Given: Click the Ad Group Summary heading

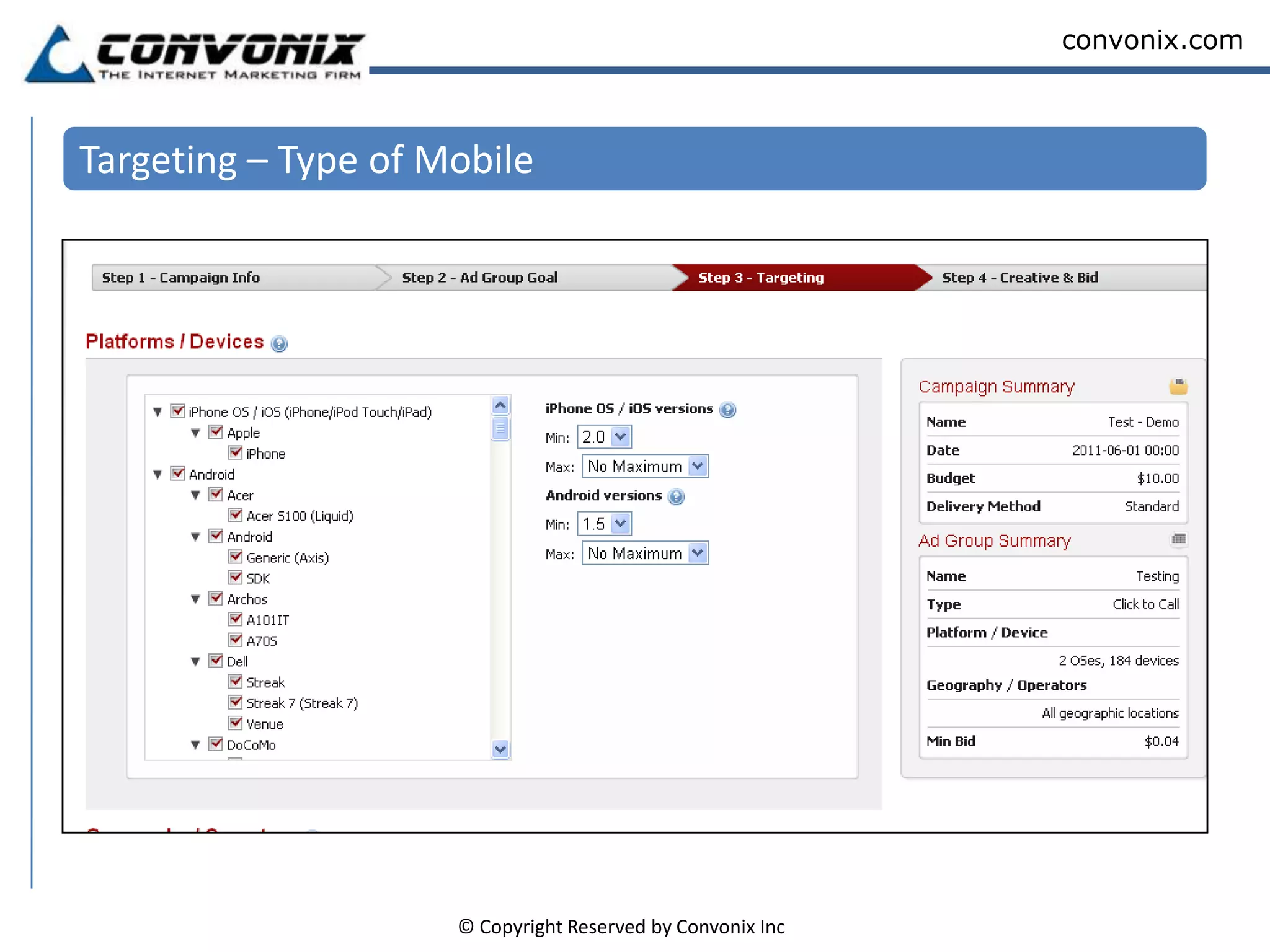Looking at the screenshot, I should pos(995,540).
